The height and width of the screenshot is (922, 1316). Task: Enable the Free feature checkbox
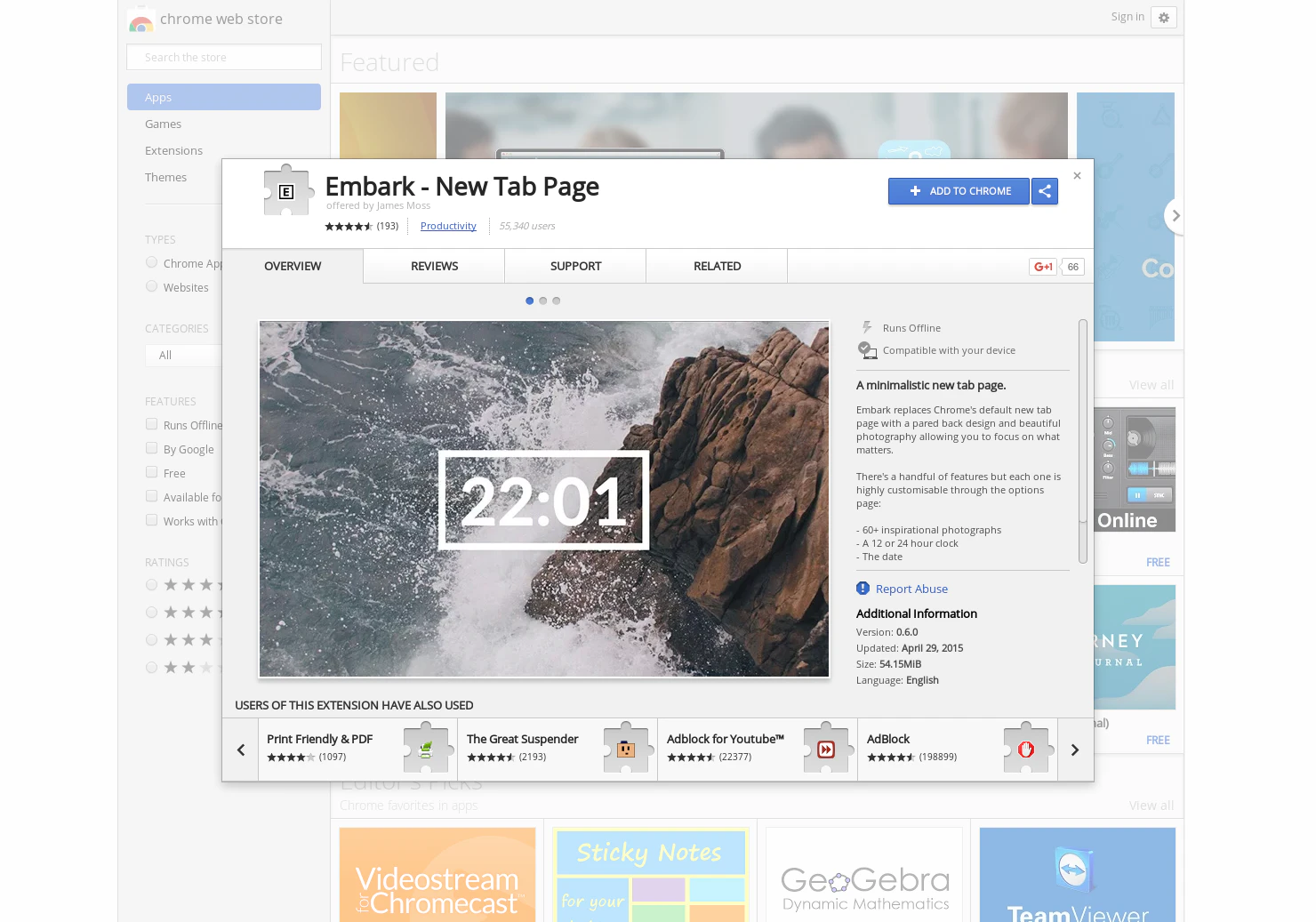(x=152, y=472)
